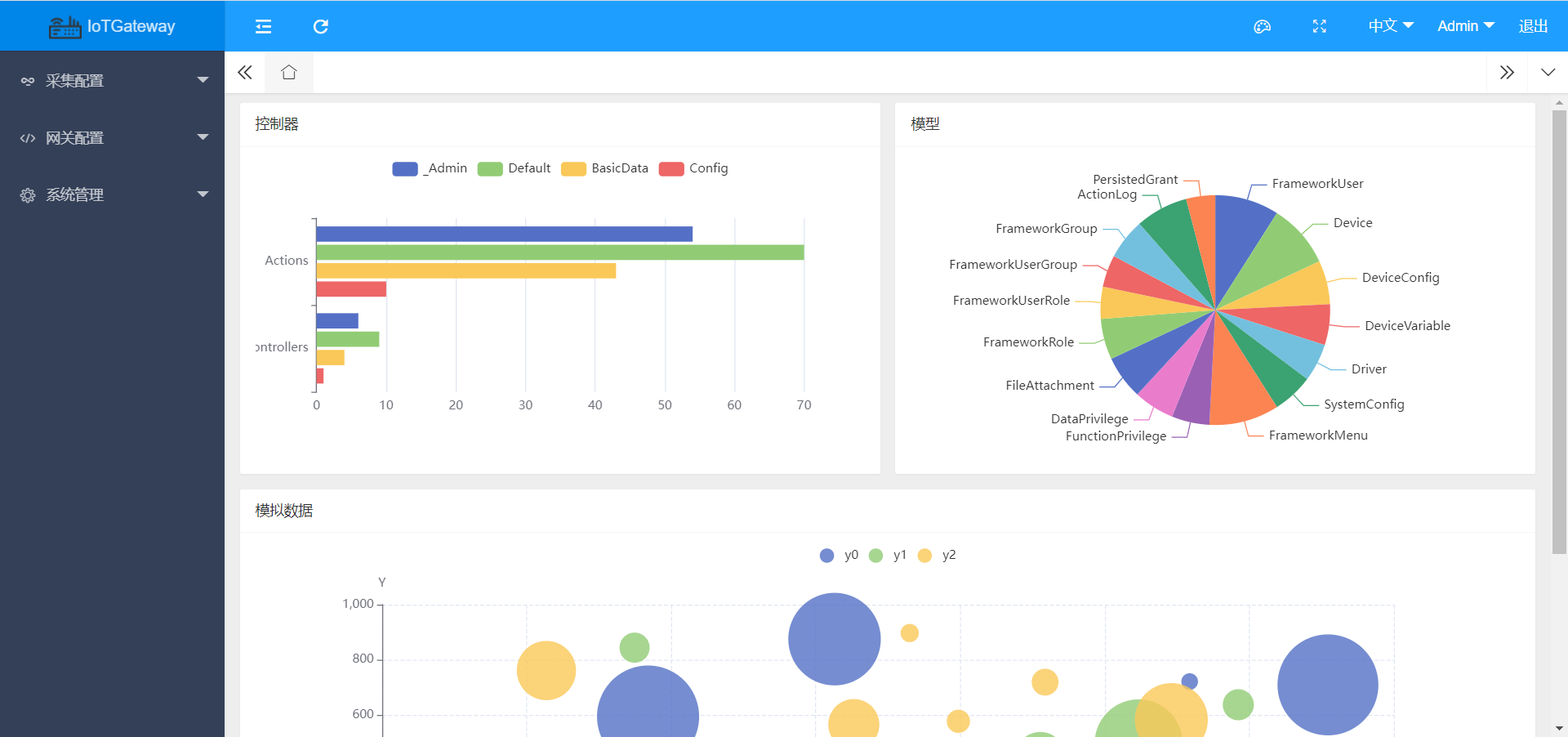This screenshot has height=737, width=1568.
Task: Expand the 网关配置 menu arrow
Action: pos(203,137)
